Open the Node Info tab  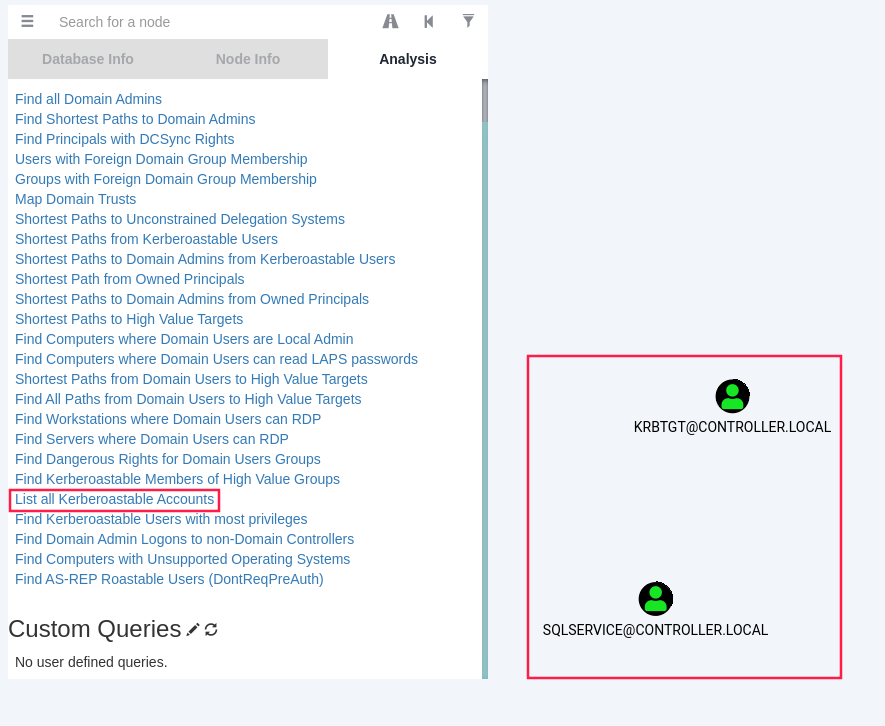(x=248, y=59)
